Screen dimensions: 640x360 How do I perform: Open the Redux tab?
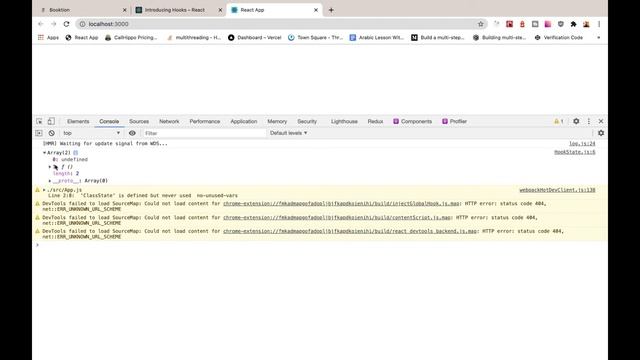pyautogui.click(x=375, y=121)
